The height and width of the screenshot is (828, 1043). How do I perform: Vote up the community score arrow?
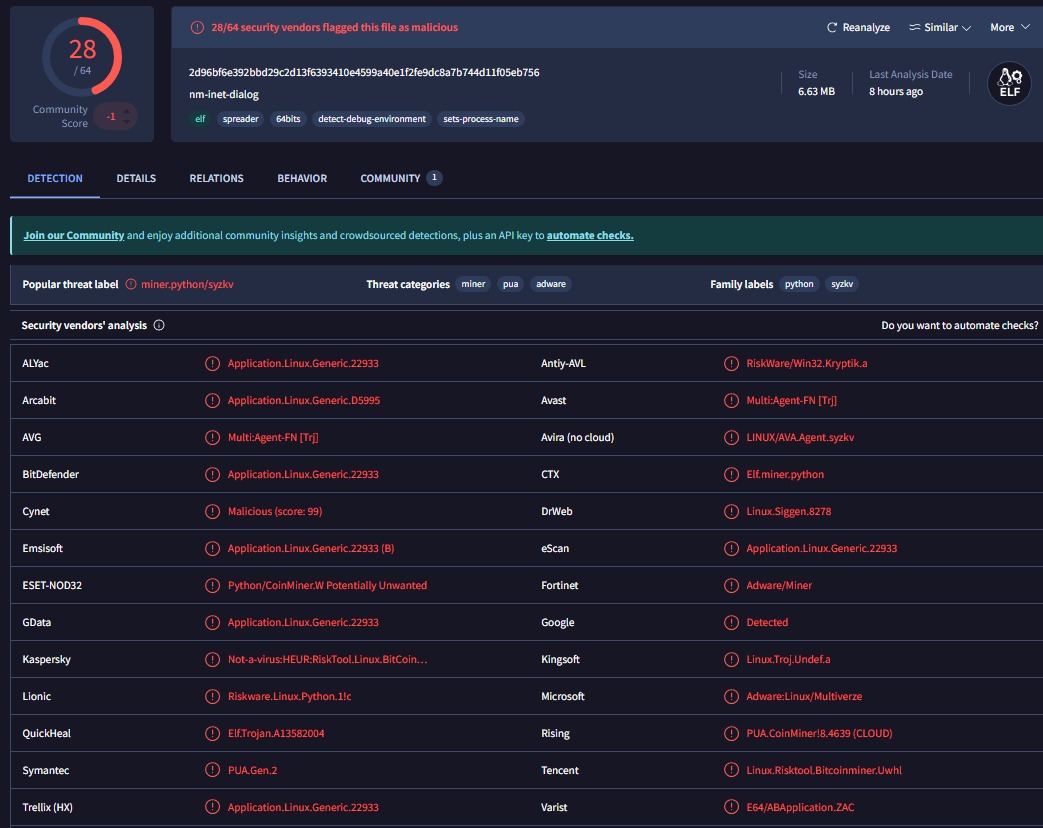coord(126,110)
